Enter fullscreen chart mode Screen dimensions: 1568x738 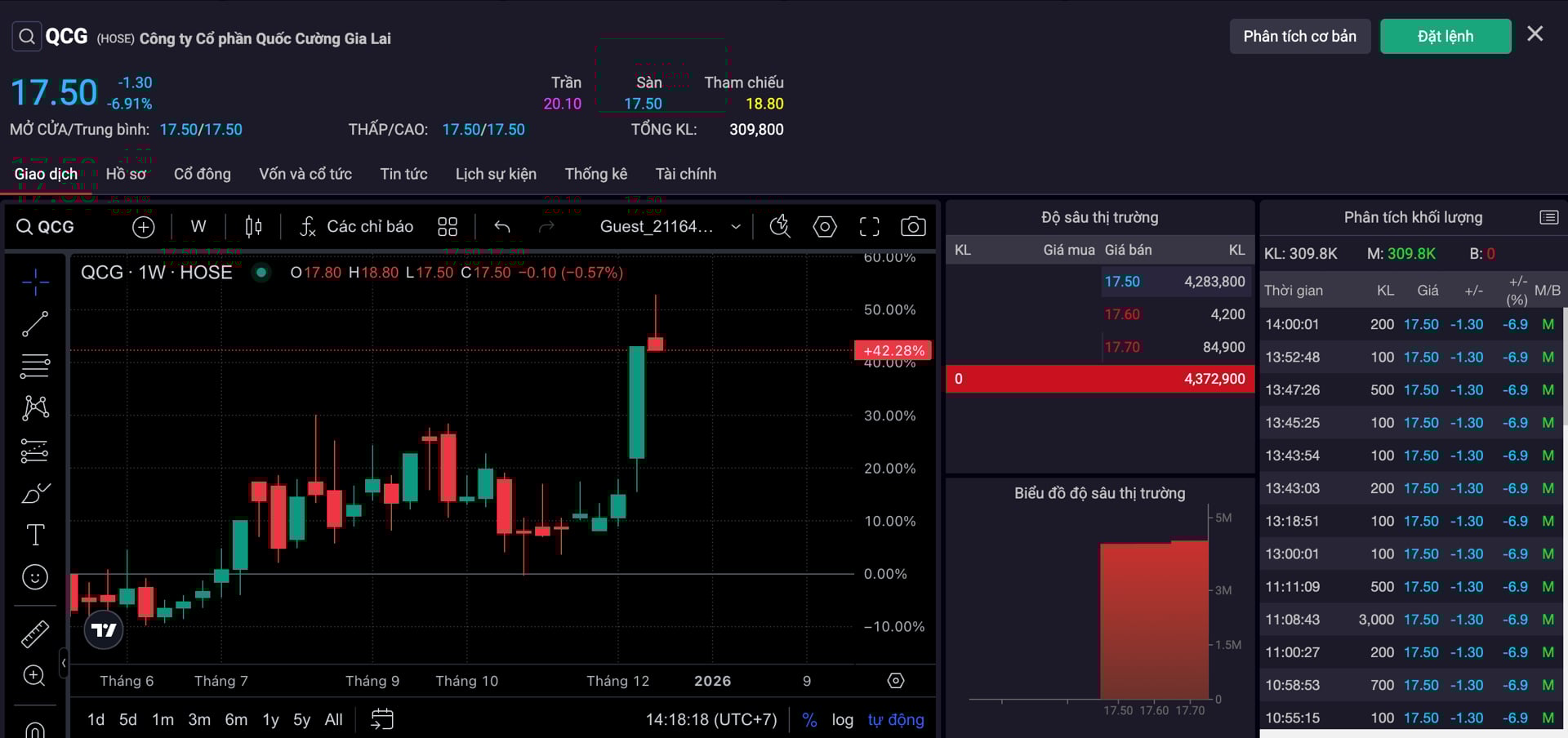pos(869,227)
